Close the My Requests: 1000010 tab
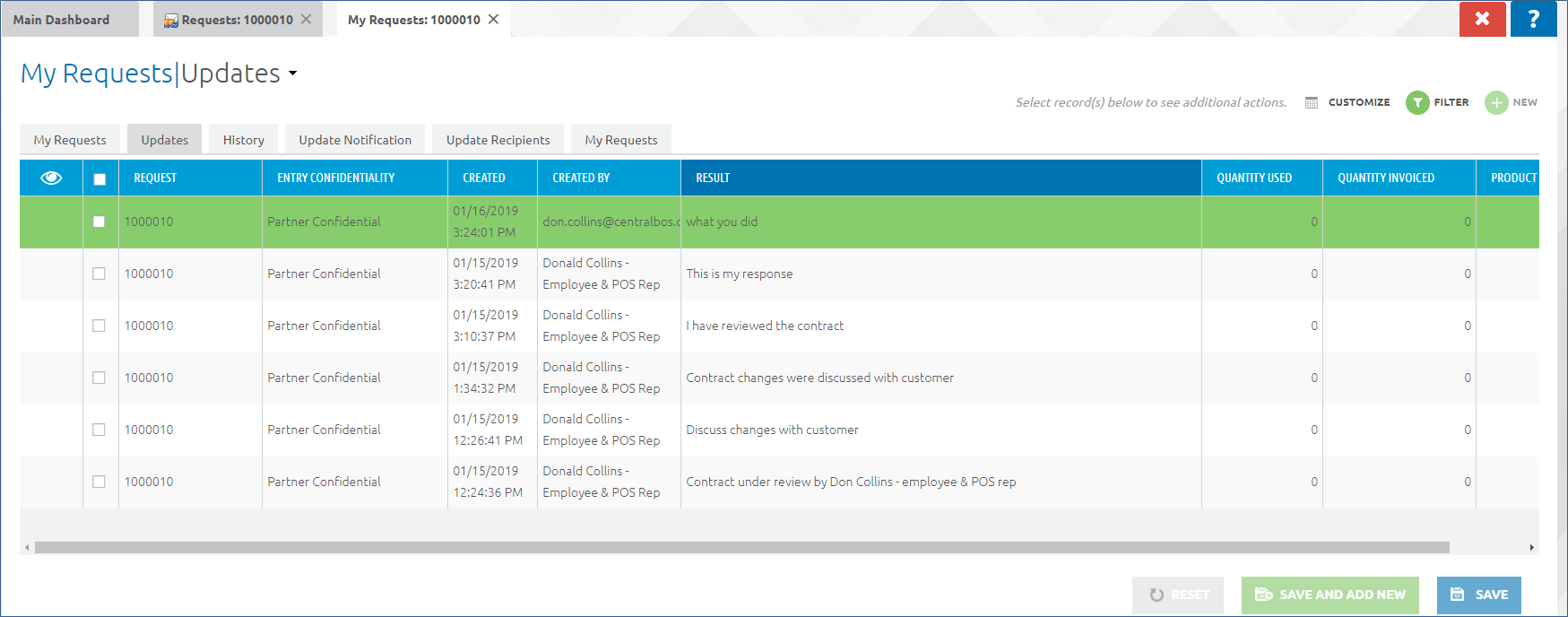The width and height of the screenshot is (1568, 617). [x=494, y=20]
